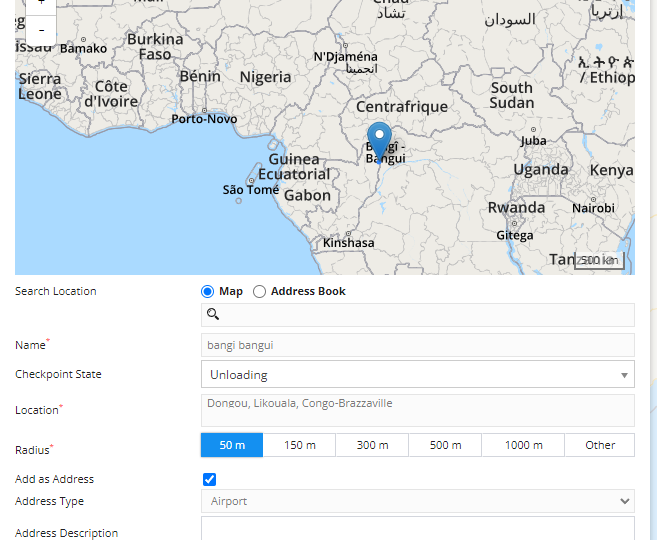Click the Name input field

pyautogui.click(x=417, y=345)
